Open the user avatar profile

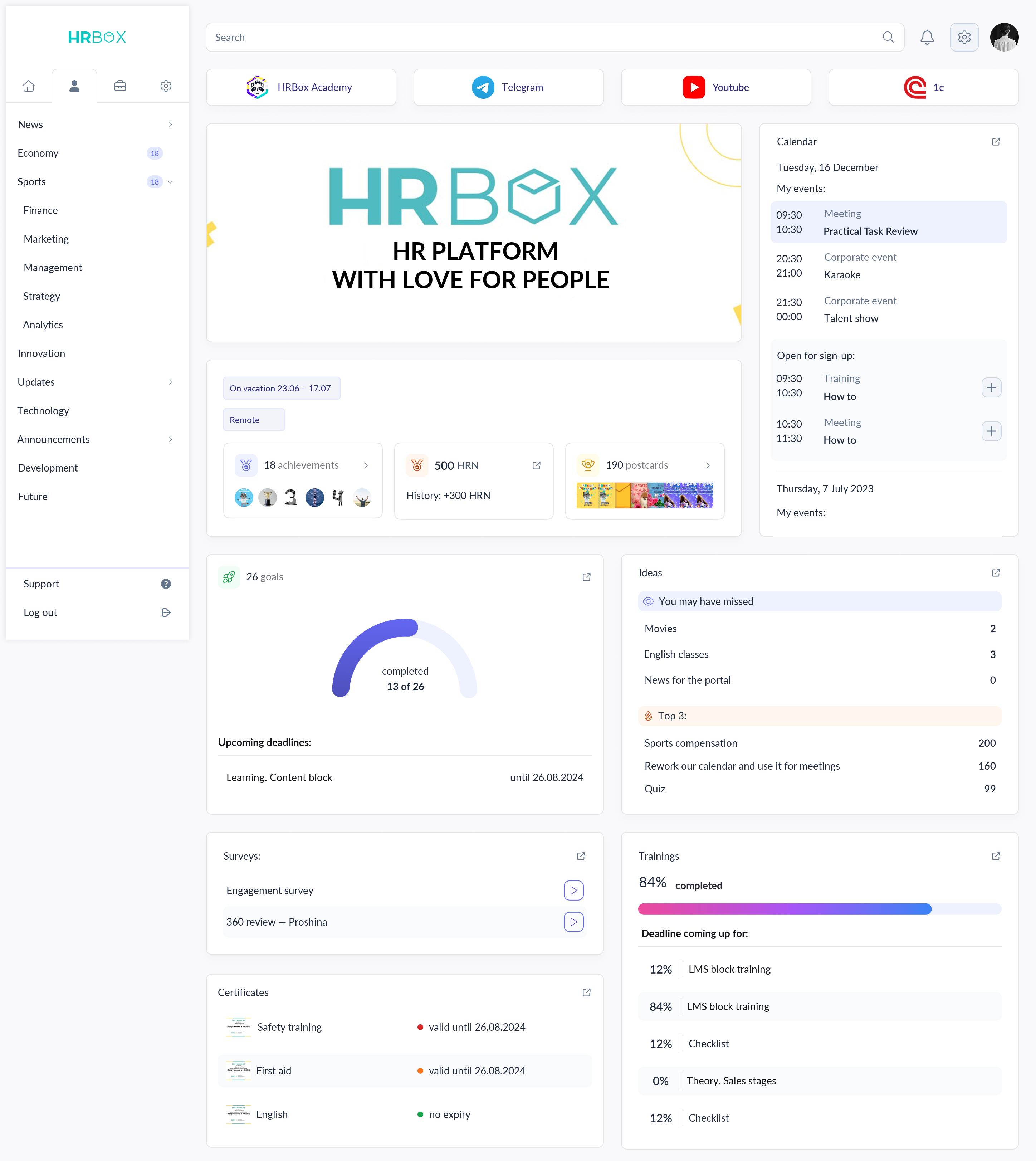1004,38
